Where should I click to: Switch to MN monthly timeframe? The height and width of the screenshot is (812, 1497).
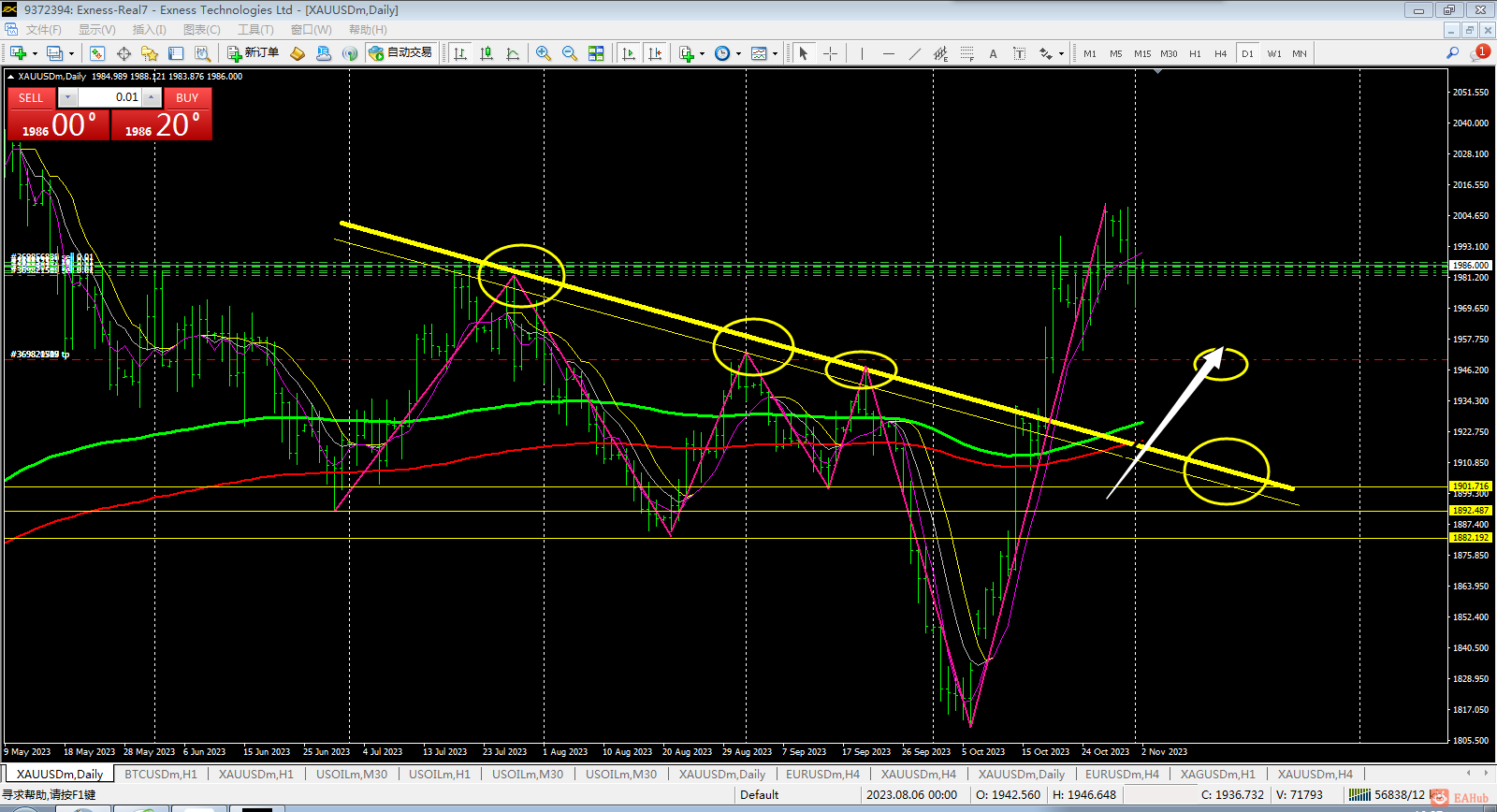[x=1300, y=53]
